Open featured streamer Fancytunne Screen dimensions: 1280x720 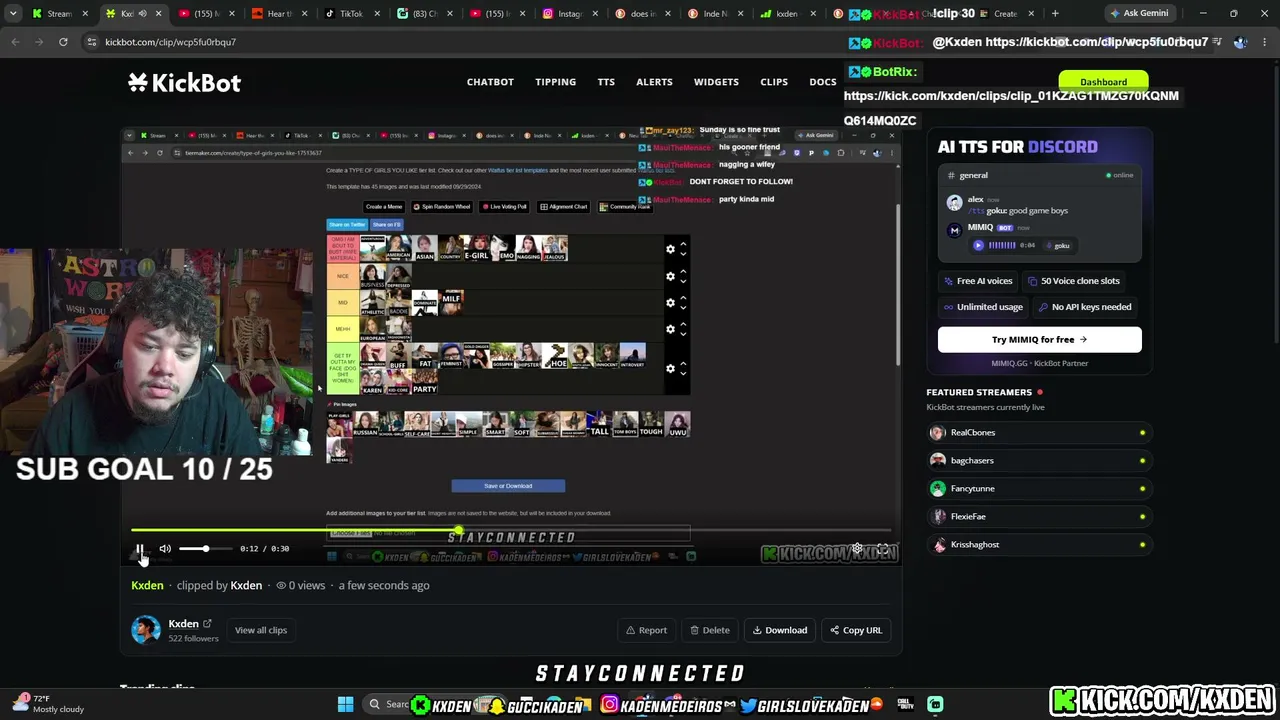pos(1039,489)
